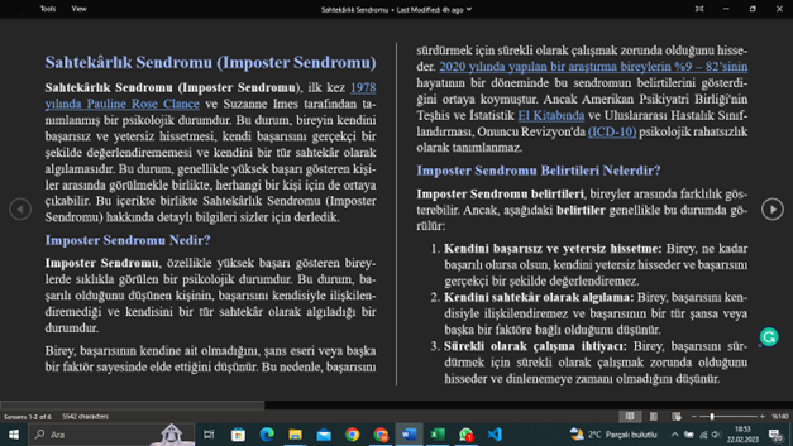This screenshot has width=793, height=446.
Task: Switch to Word taskbar icon
Action: tap(409, 434)
